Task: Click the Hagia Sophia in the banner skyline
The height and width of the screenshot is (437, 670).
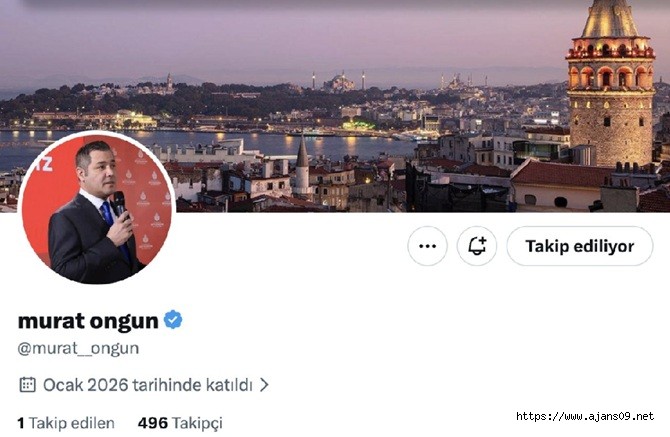Action: point(338,82)
